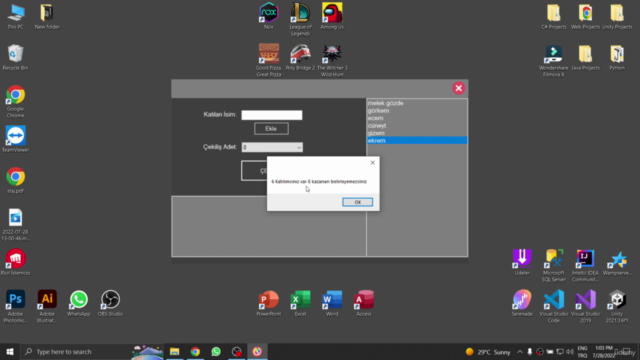
Task: Open the C# Projects folder
Action: (553, 17)
